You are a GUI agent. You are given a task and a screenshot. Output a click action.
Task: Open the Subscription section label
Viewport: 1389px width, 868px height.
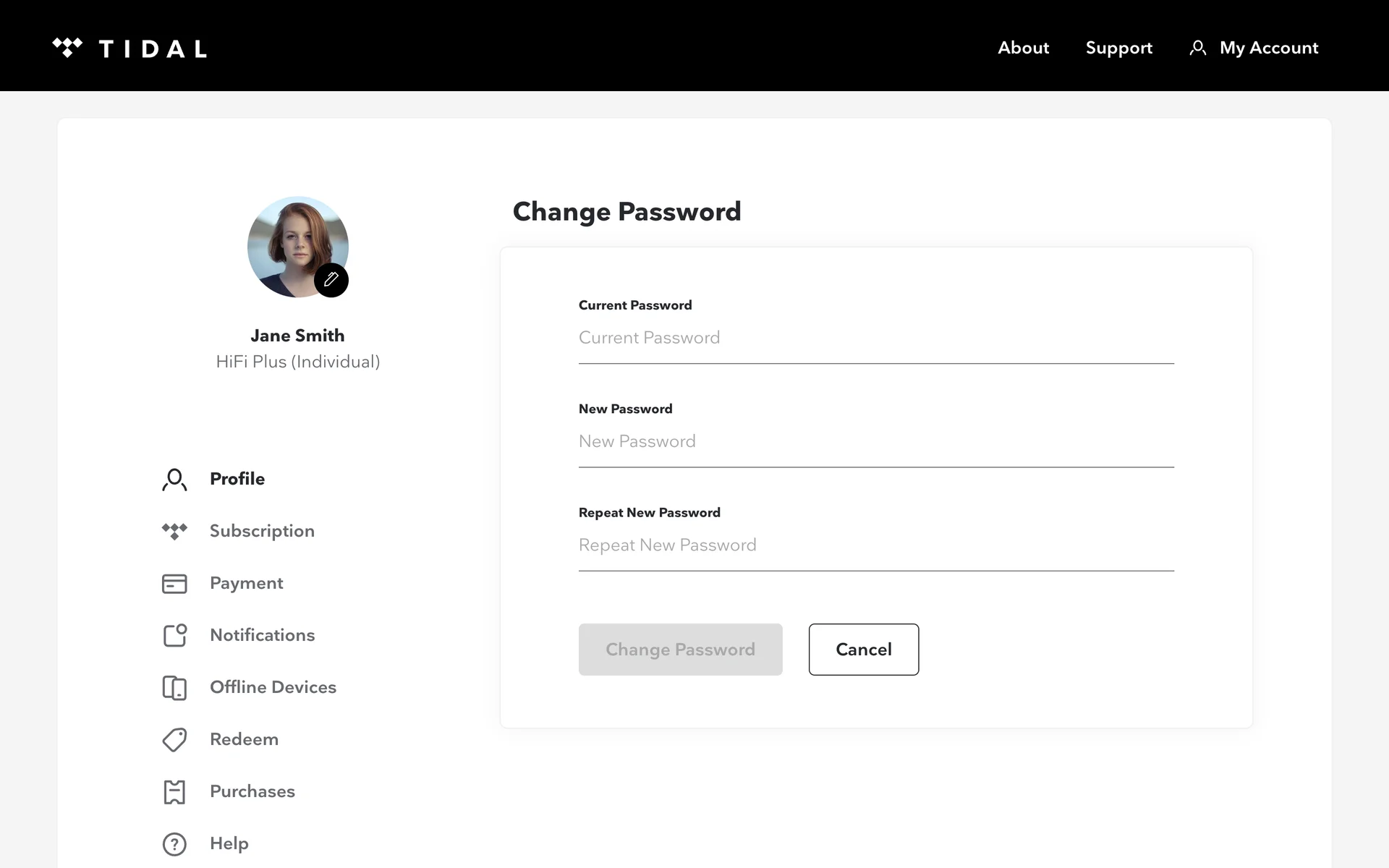[262, 531]
